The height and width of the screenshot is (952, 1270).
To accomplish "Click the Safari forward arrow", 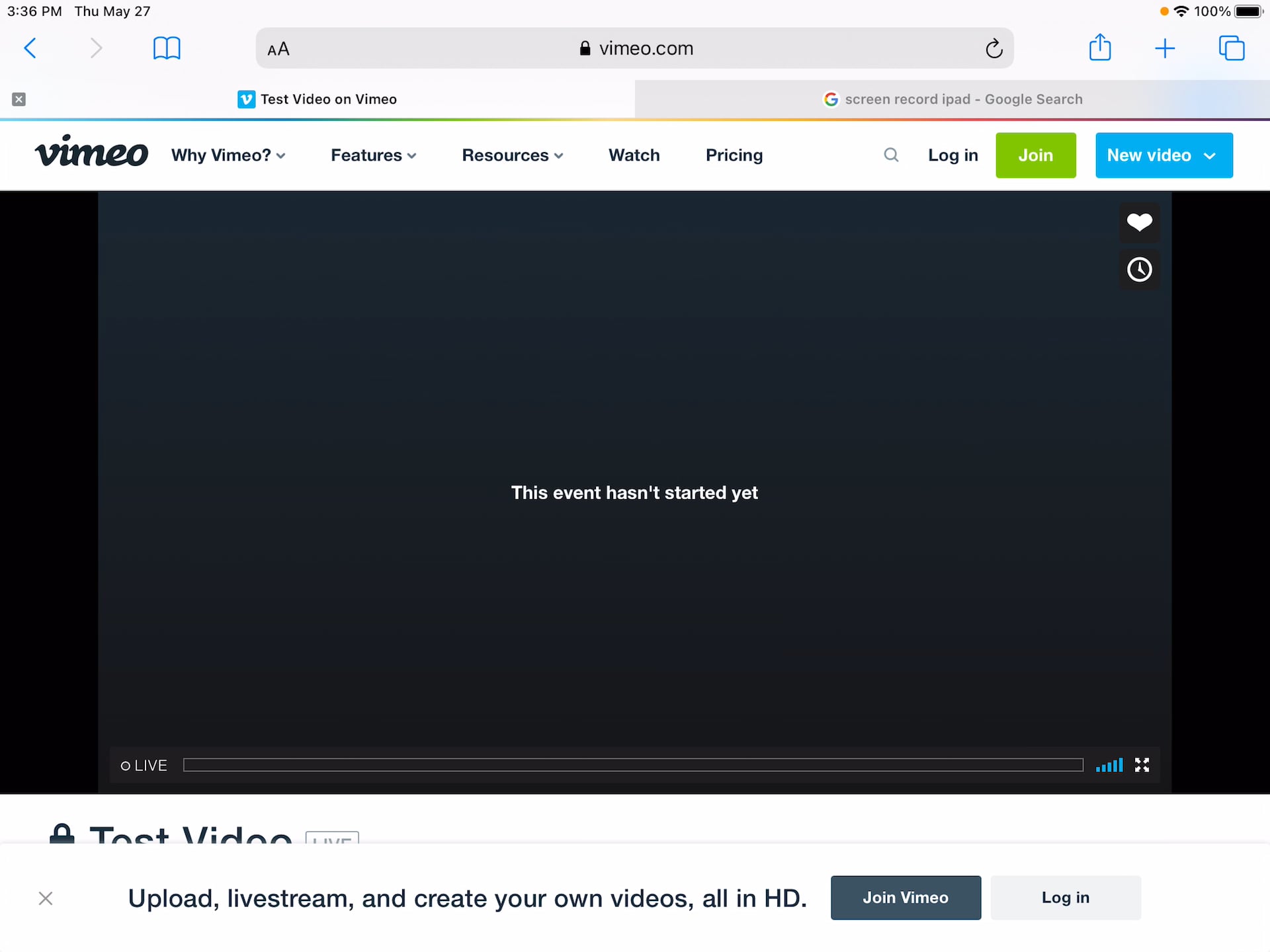I will [x=96, y=48].
